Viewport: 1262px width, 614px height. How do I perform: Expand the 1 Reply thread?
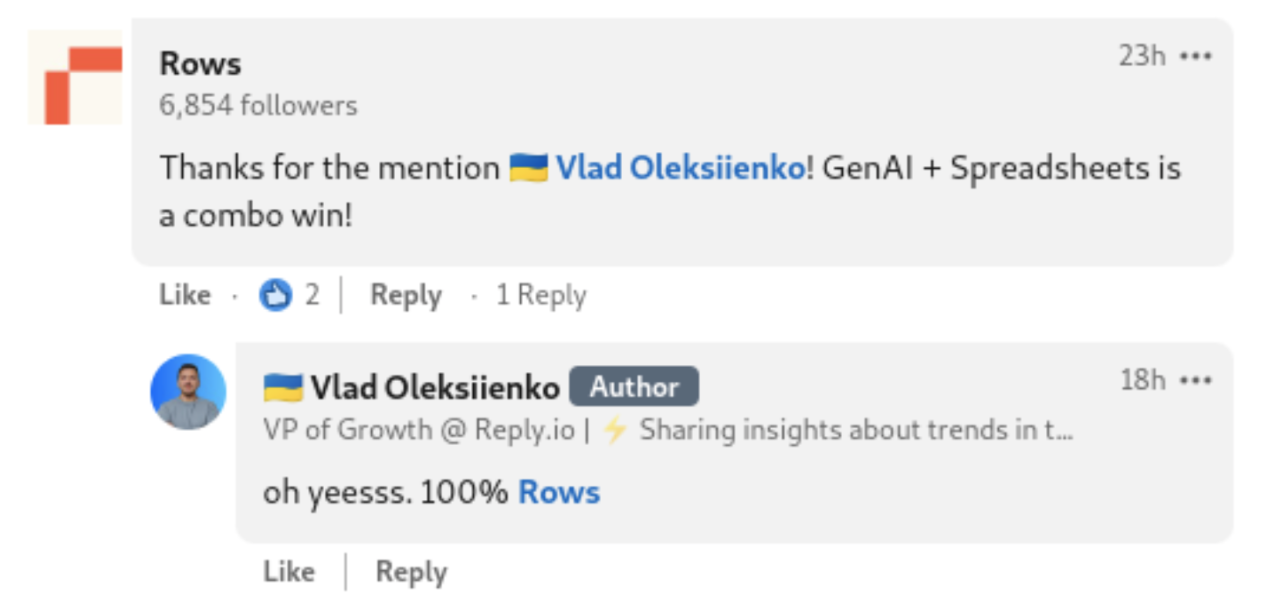click(x=541, y=295)
